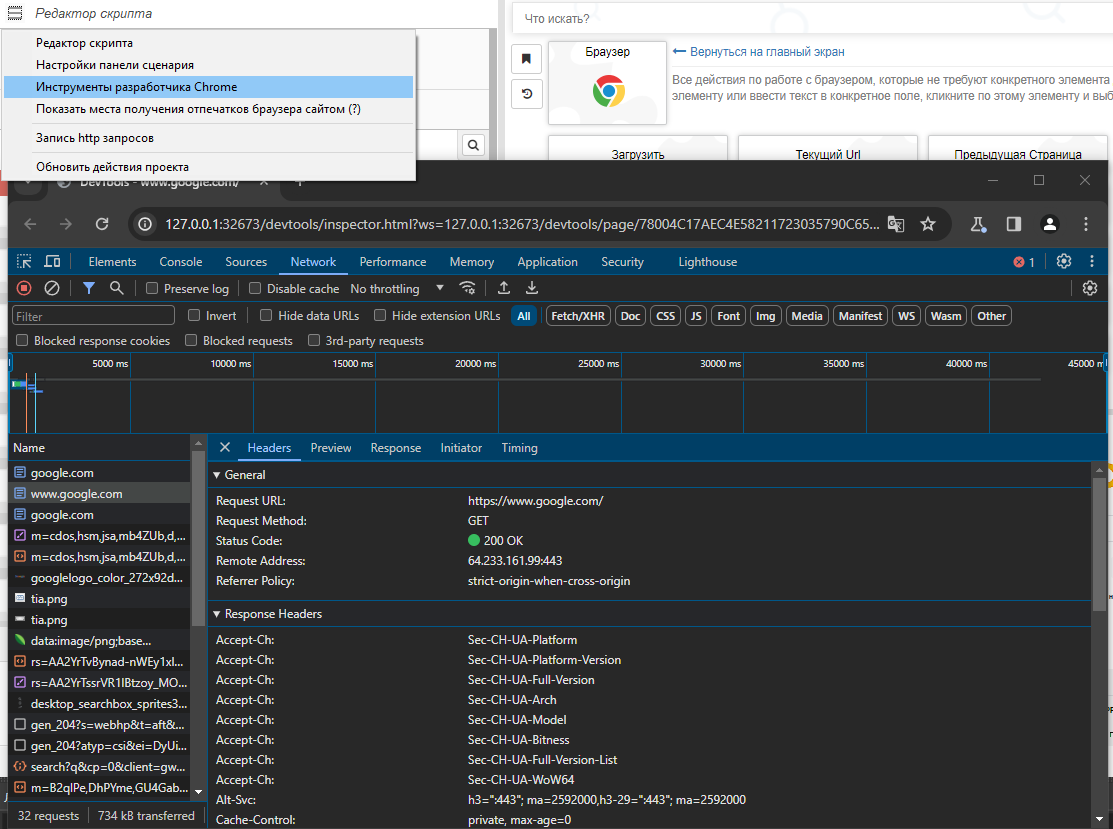Check the Disable cache option
Screen dimensions: 1113x829
point(256,289)
